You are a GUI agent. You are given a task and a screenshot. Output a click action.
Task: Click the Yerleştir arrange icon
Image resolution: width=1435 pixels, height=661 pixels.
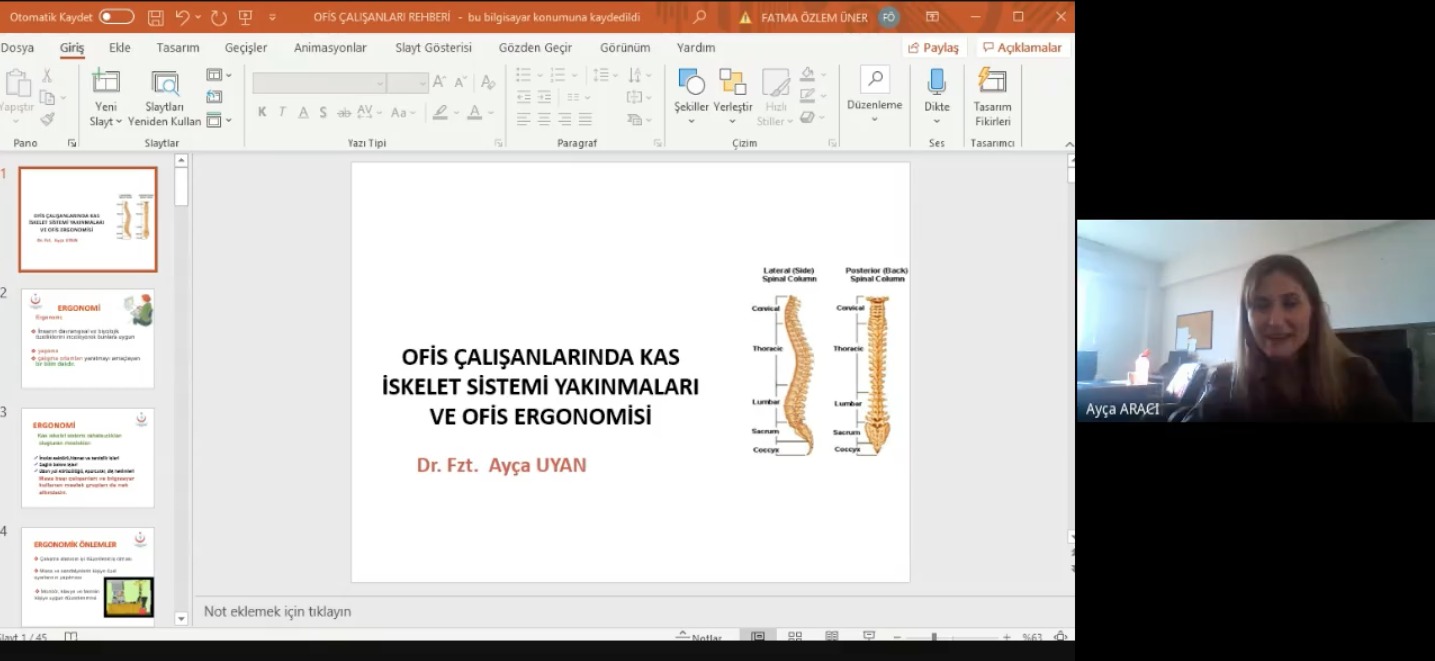(x=732, y=85)
